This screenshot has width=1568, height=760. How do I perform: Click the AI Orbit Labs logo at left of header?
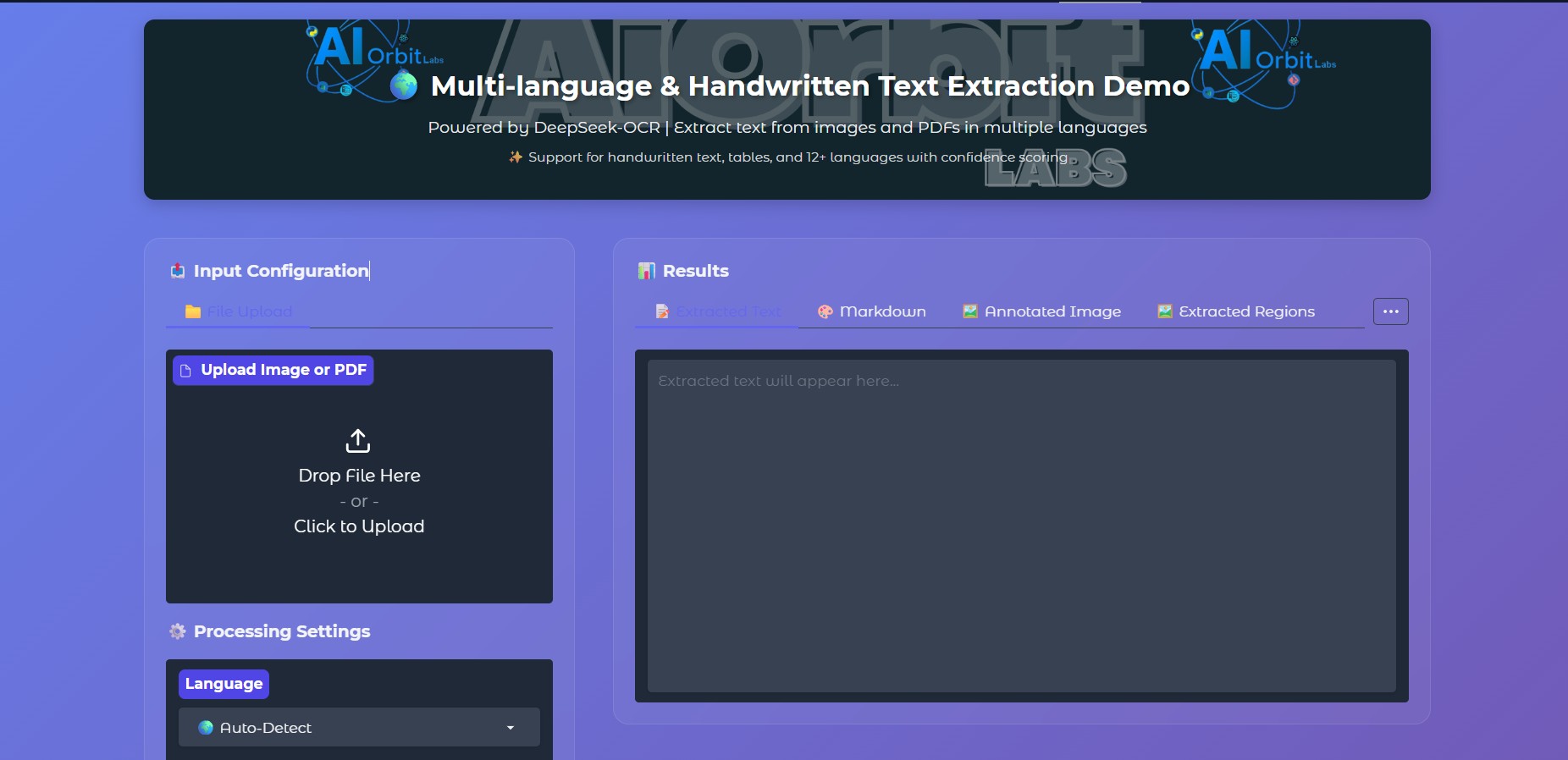374,61
